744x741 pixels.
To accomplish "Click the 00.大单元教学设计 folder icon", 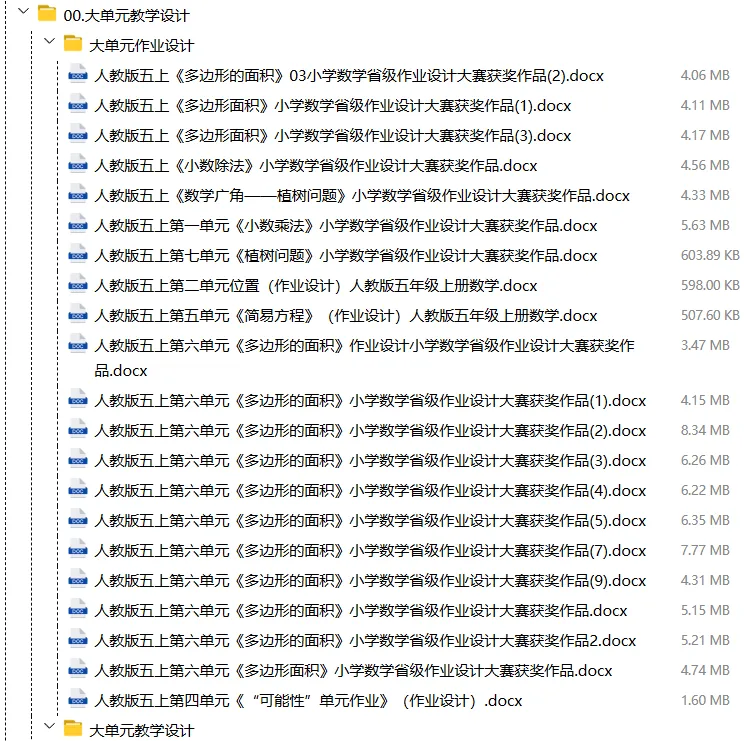I will (46, 14).
